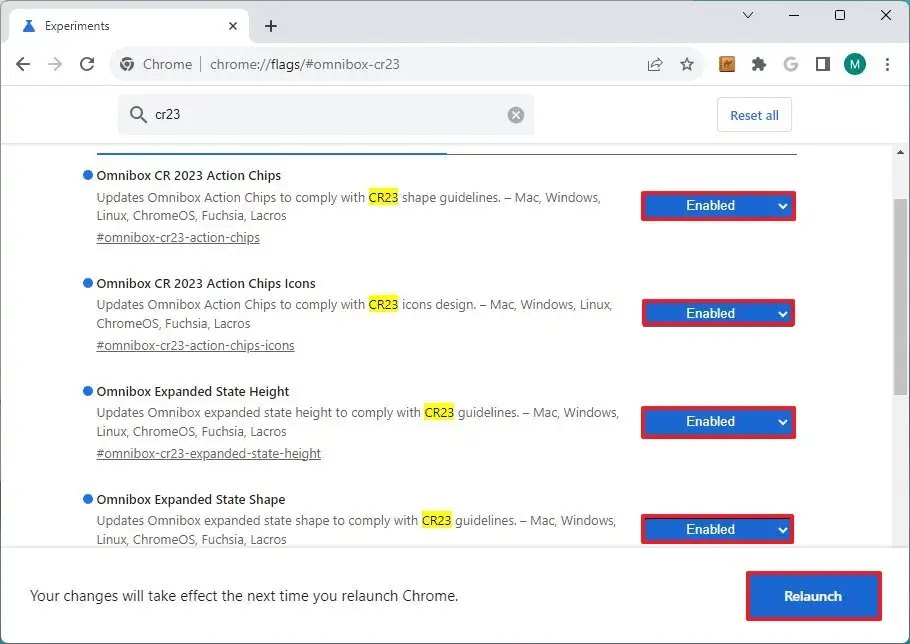Open the share icon in the address bar

coord(655,63)
